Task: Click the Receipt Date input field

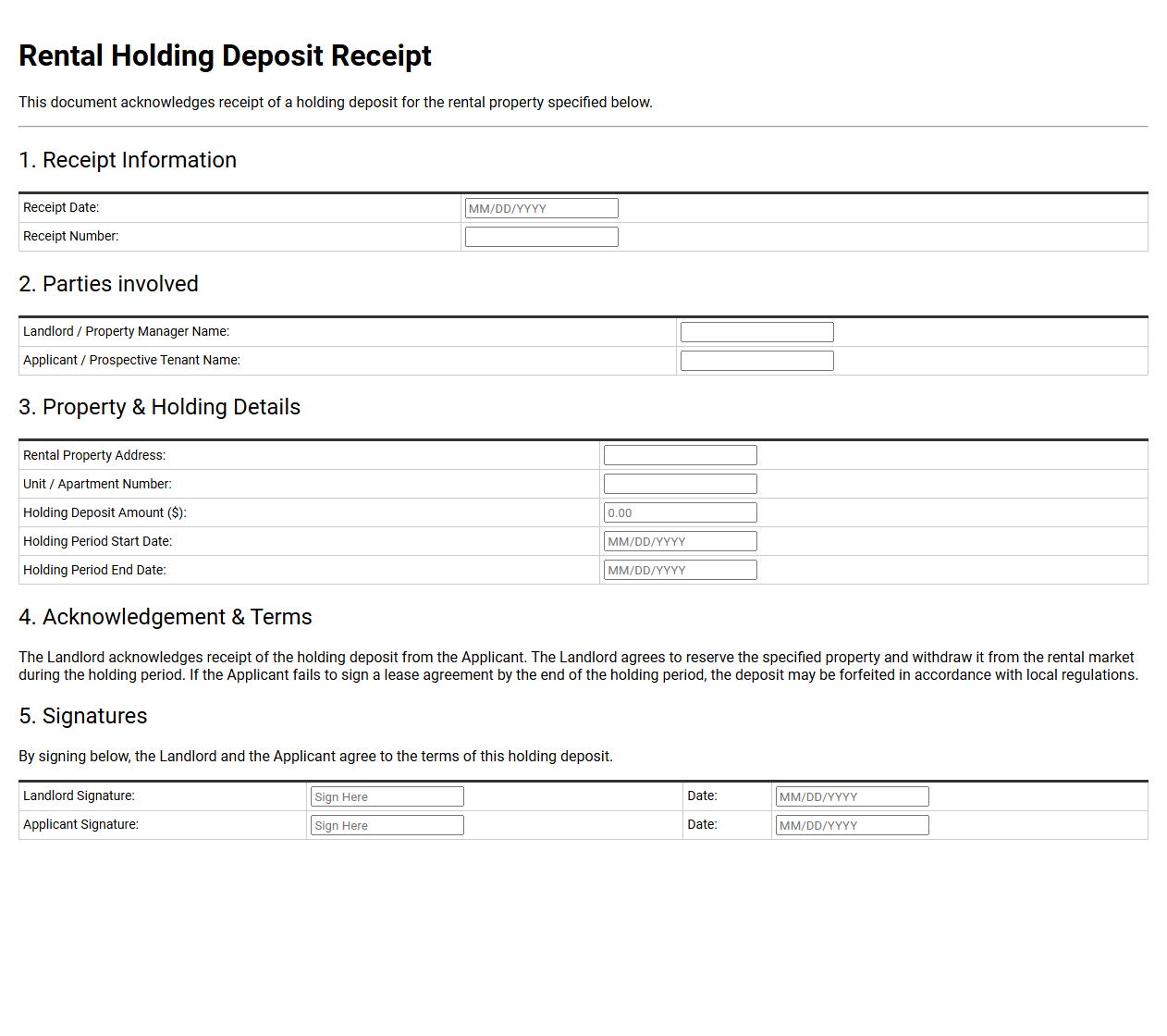Action: [x=541, y=208]
